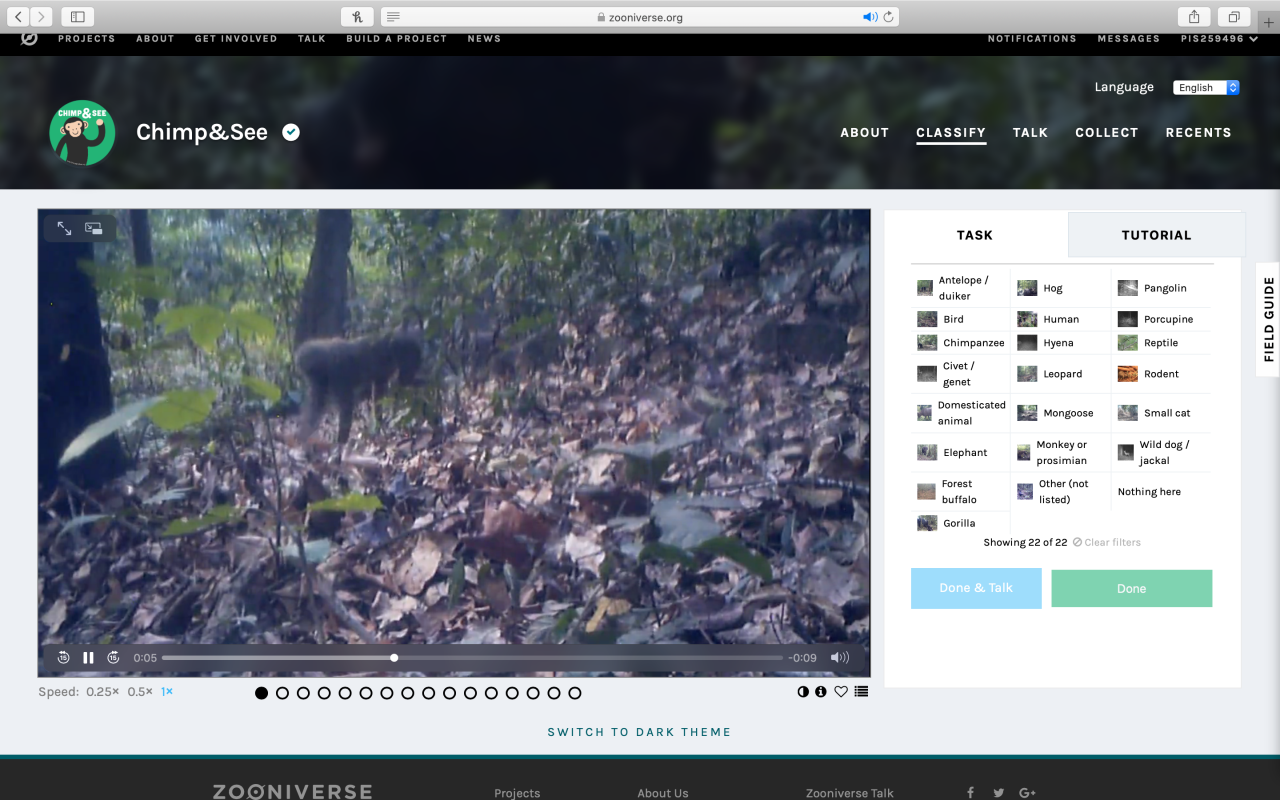1280x800 pixels.
Task: Set playback speed to 0.25×
Action: tap(102, 692)
